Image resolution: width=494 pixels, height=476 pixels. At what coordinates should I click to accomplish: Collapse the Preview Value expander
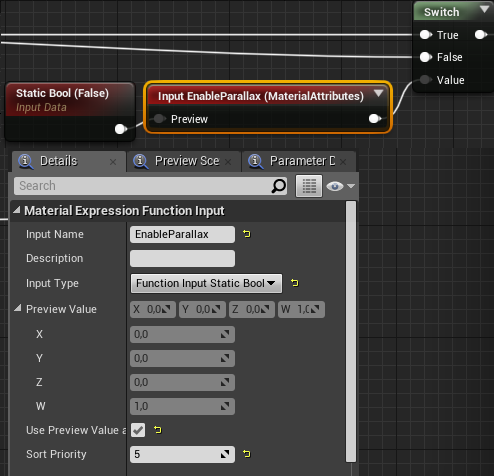[x=18, y=308]
